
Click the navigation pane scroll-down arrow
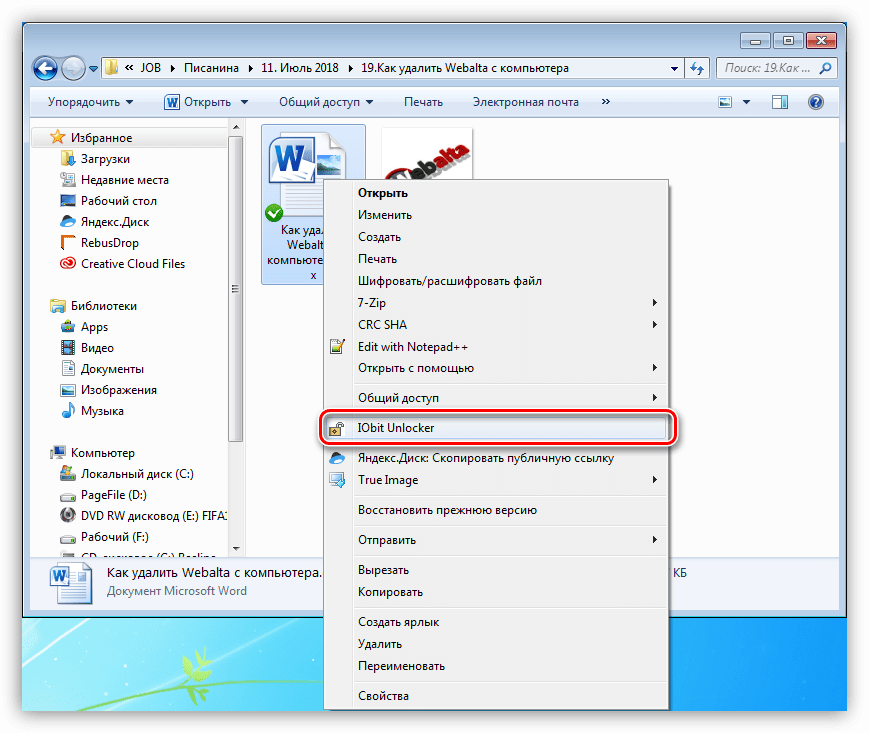(236, 549)
